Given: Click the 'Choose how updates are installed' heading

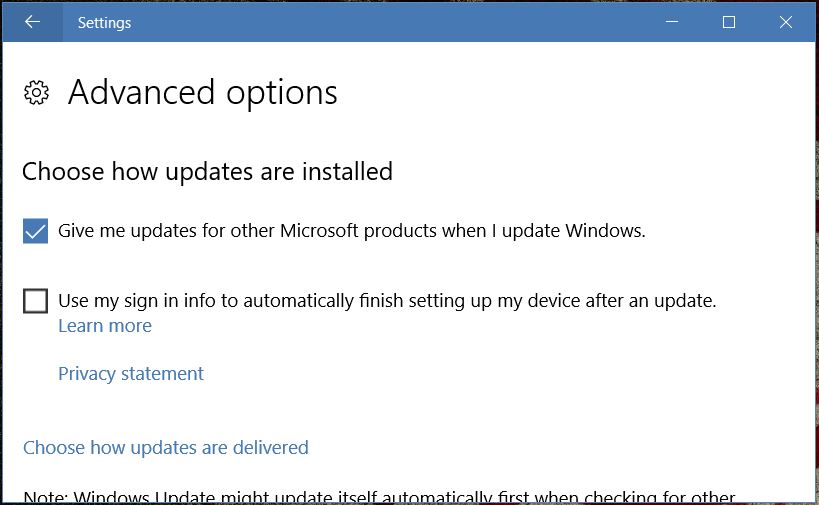Looking at the screenshot, I should (207, 171).
